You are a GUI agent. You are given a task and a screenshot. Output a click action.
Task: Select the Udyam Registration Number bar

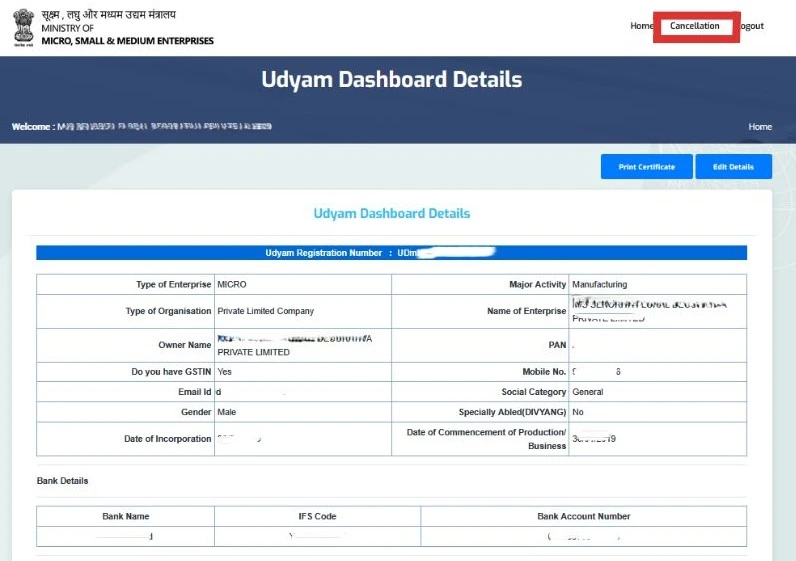pyautogui.click(x=391, y=253)
